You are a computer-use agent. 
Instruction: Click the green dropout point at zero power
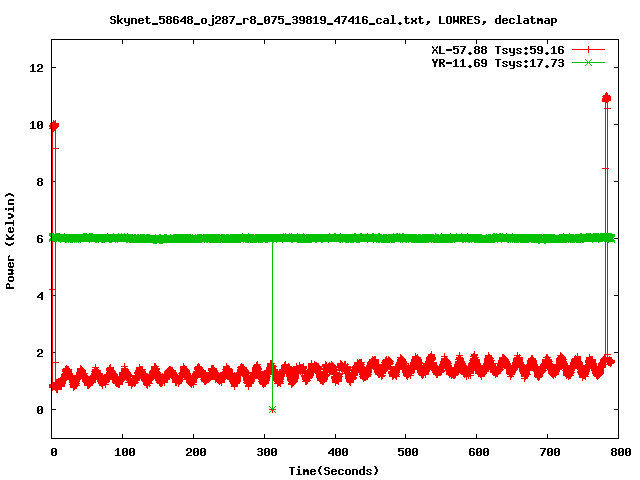pos(272,409)
